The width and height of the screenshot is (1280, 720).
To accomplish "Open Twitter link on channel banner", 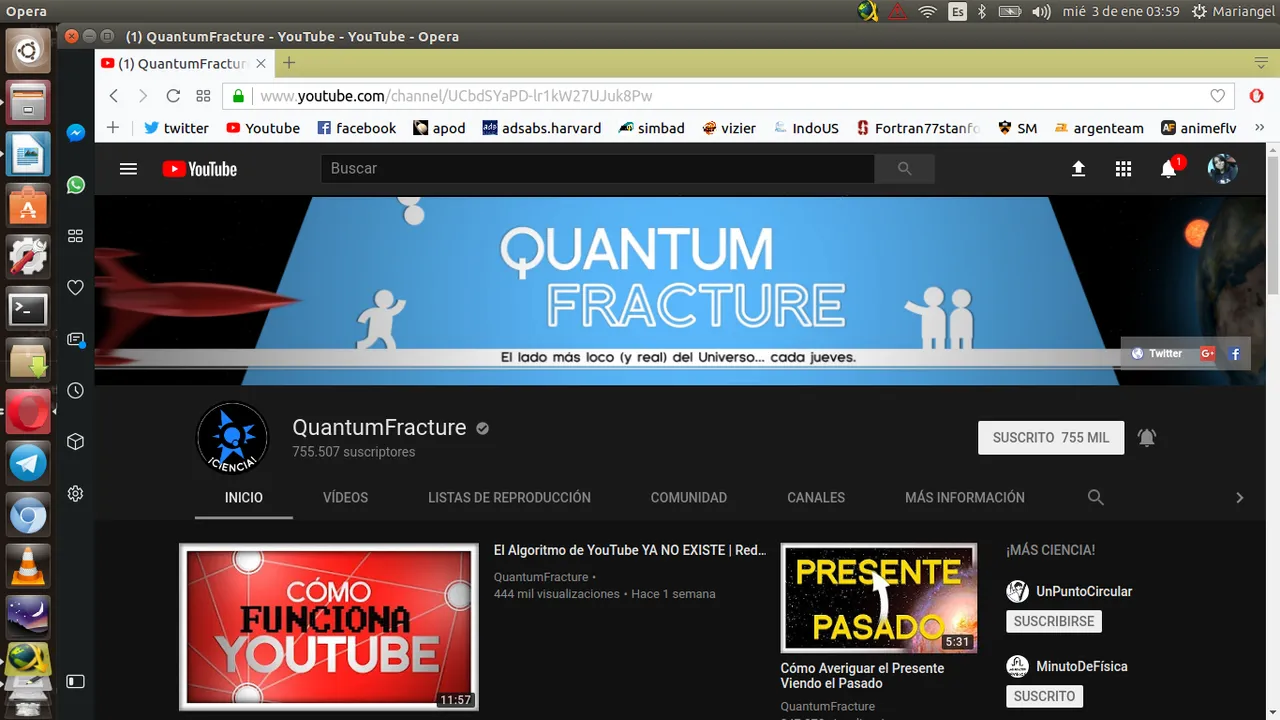I will tap(1157, 353).
